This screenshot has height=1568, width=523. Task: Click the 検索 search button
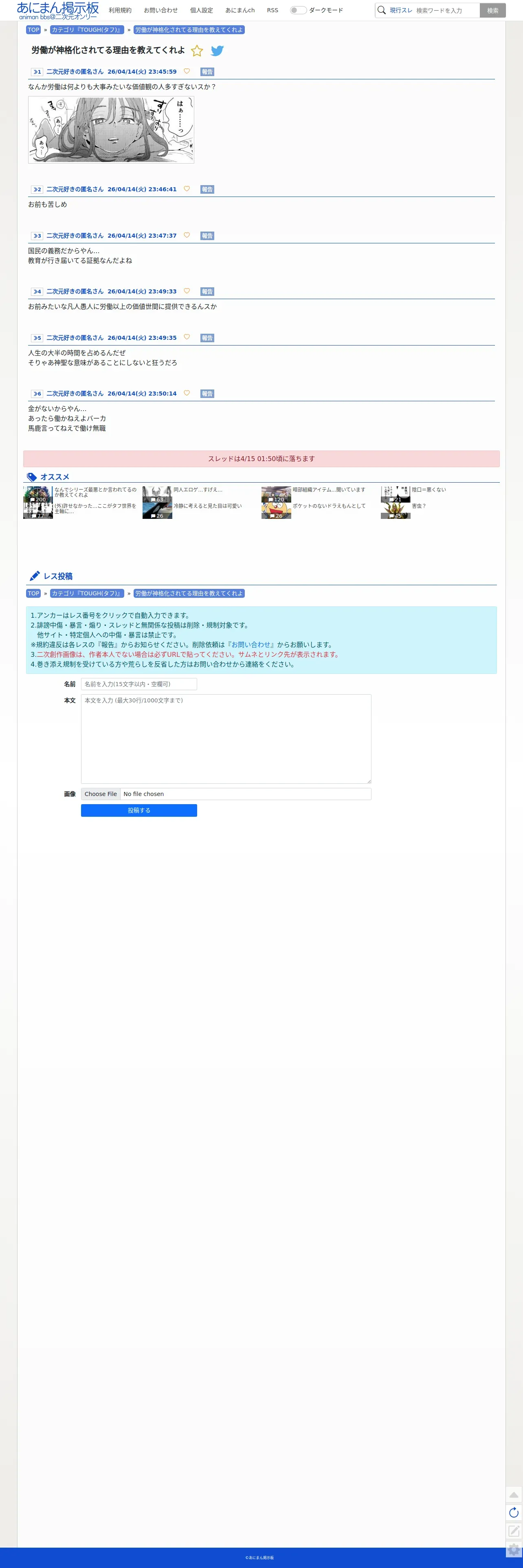[492, 10]
